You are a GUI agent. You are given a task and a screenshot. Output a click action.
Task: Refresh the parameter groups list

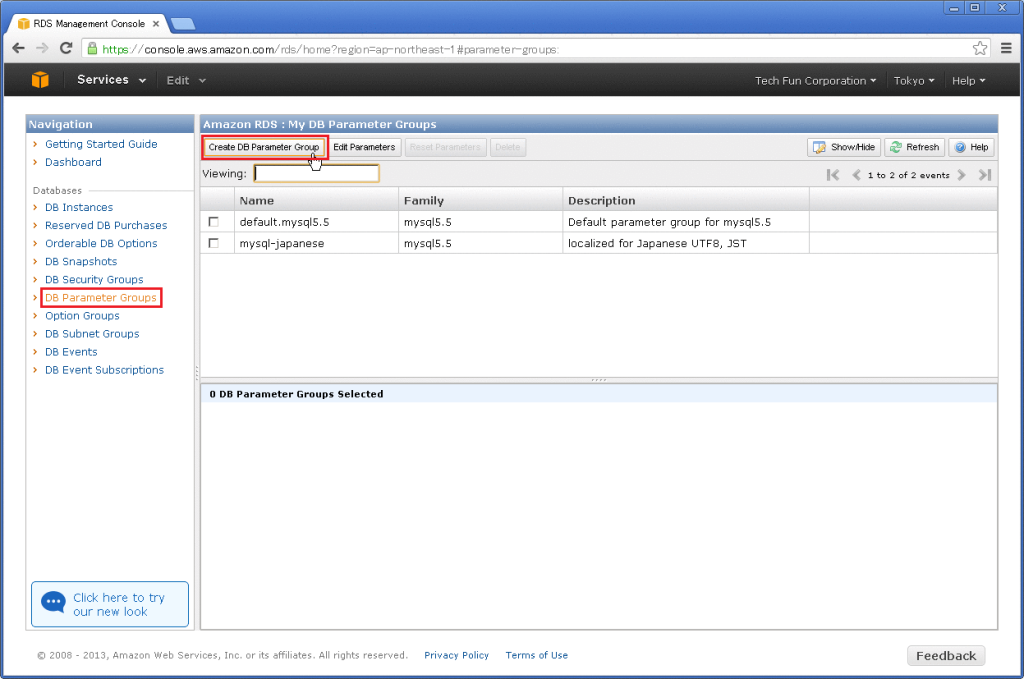[914, 147]
